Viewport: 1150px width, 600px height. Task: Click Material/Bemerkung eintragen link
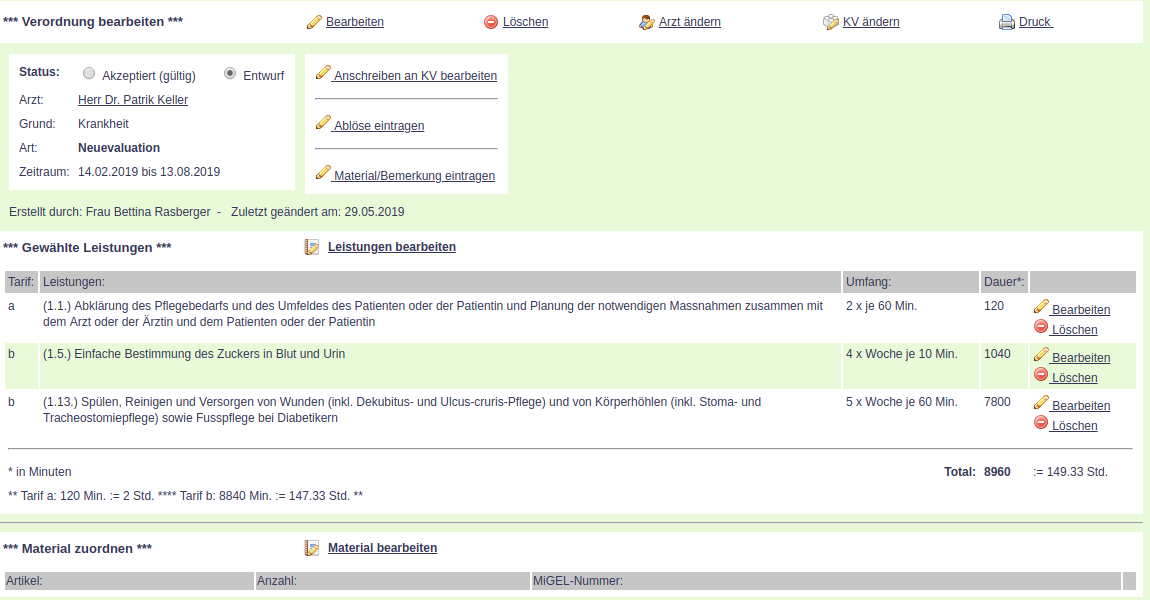point(414,176)
